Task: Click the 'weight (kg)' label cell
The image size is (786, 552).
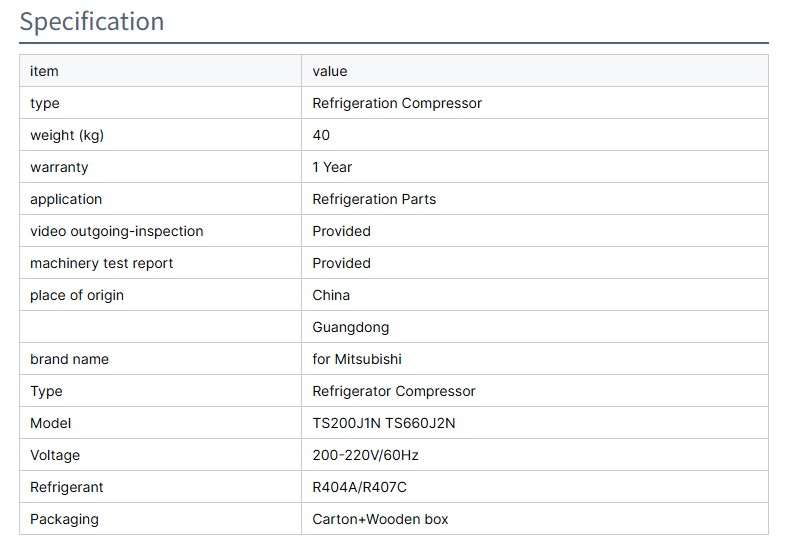Action: (67, 135)
